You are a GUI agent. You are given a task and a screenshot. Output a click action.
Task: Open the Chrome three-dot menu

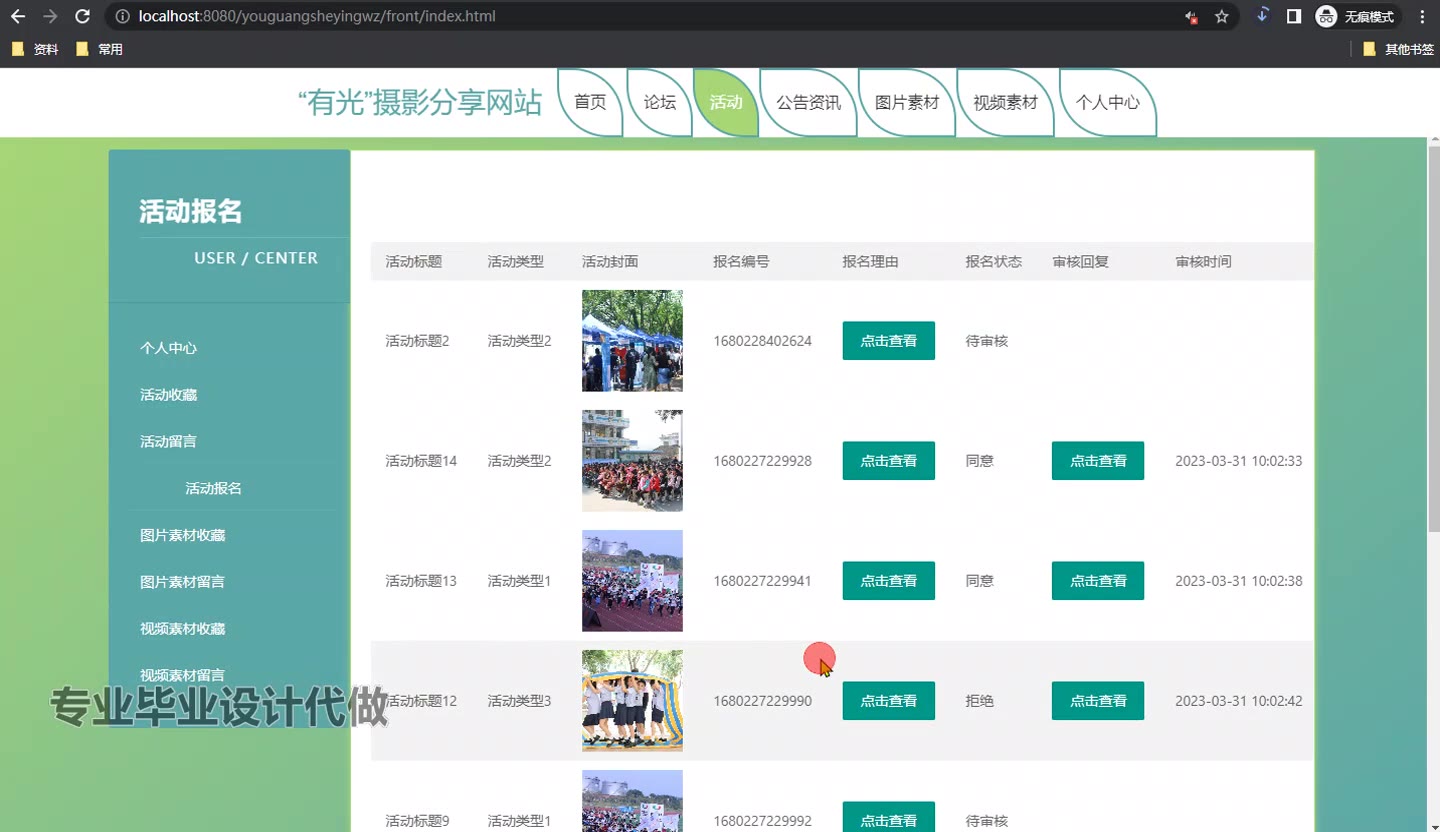[1422, 16]
